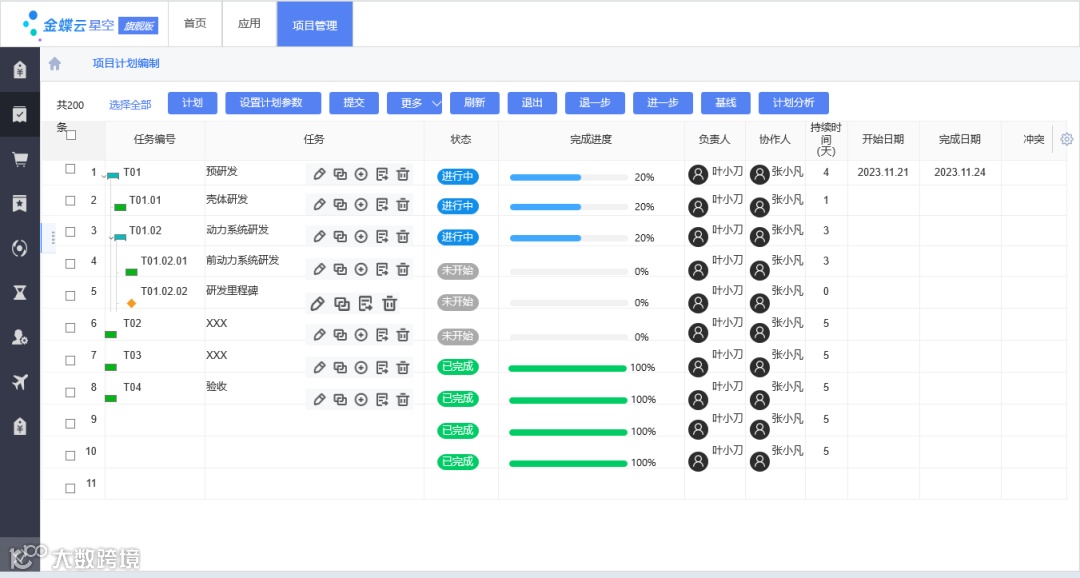Click the 叶小刀 avatar in row 1
1080x578 pixels.
698,174
